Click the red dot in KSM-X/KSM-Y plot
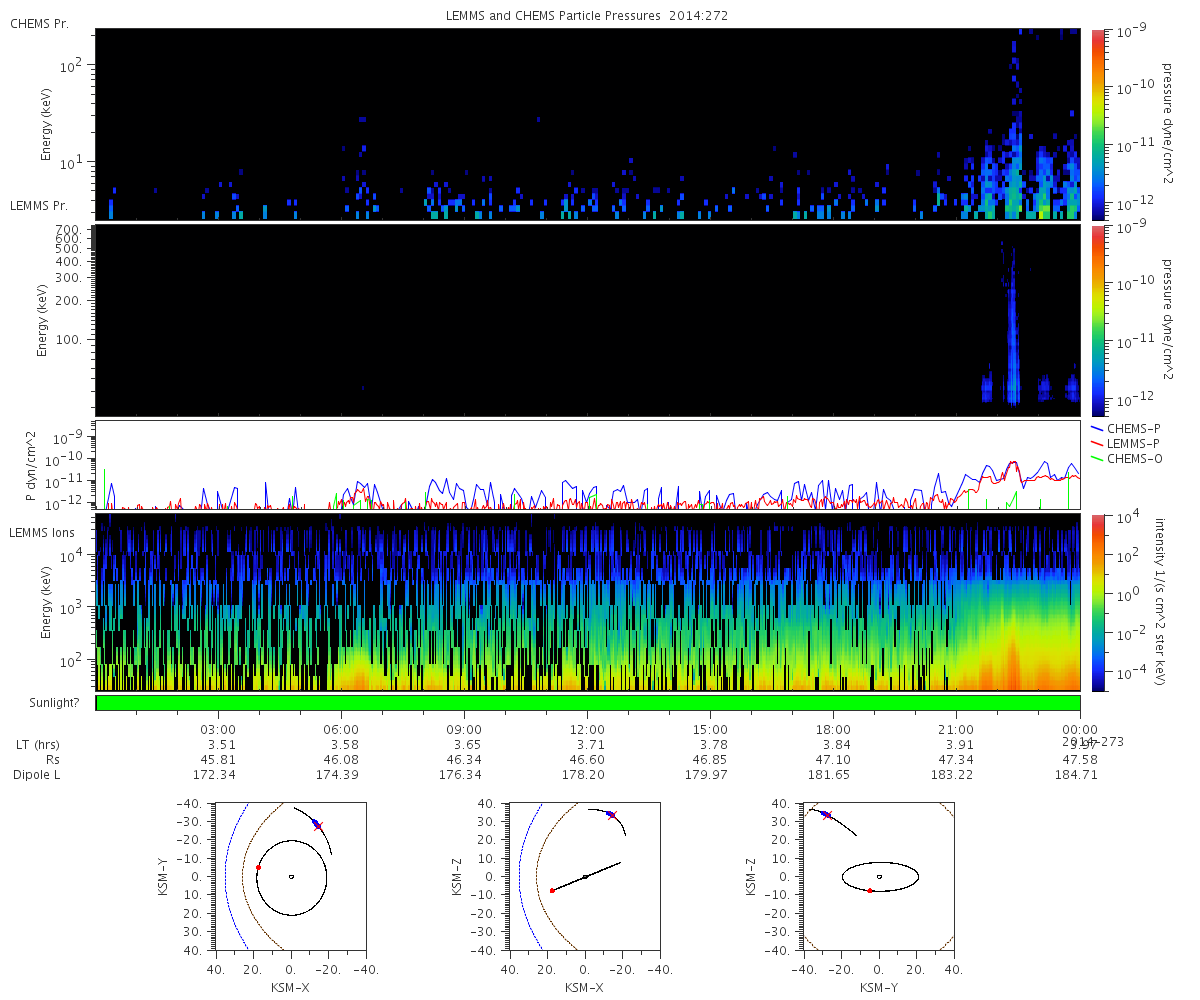The image size is (1200, 1000). (258, 868)
